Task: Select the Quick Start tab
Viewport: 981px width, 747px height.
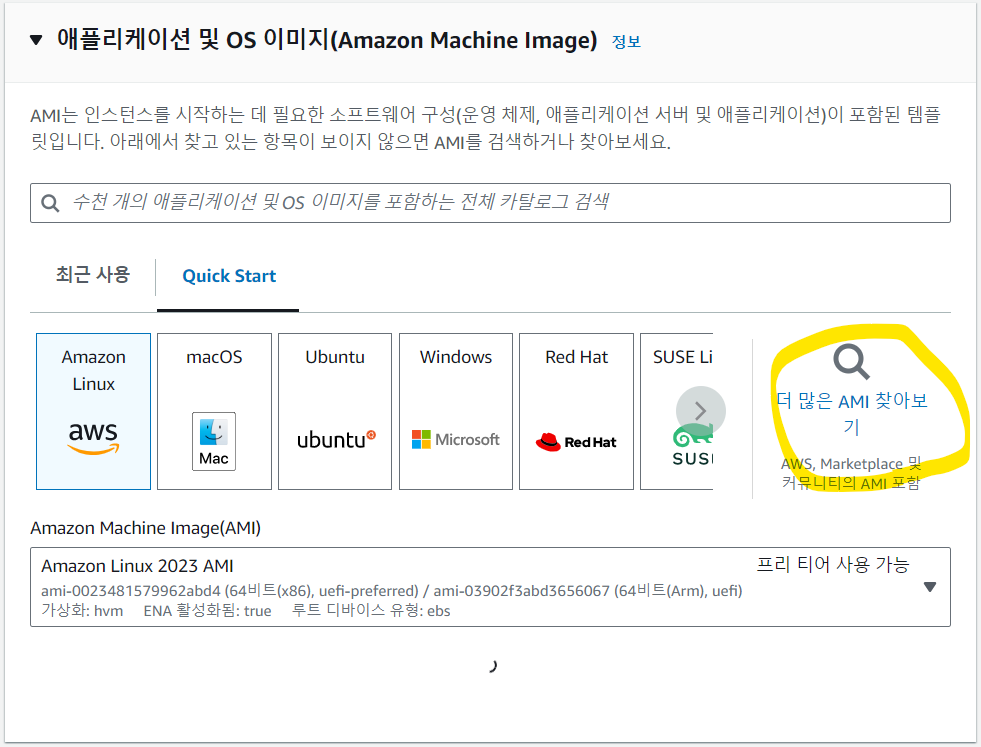Action: coord(229,276)
